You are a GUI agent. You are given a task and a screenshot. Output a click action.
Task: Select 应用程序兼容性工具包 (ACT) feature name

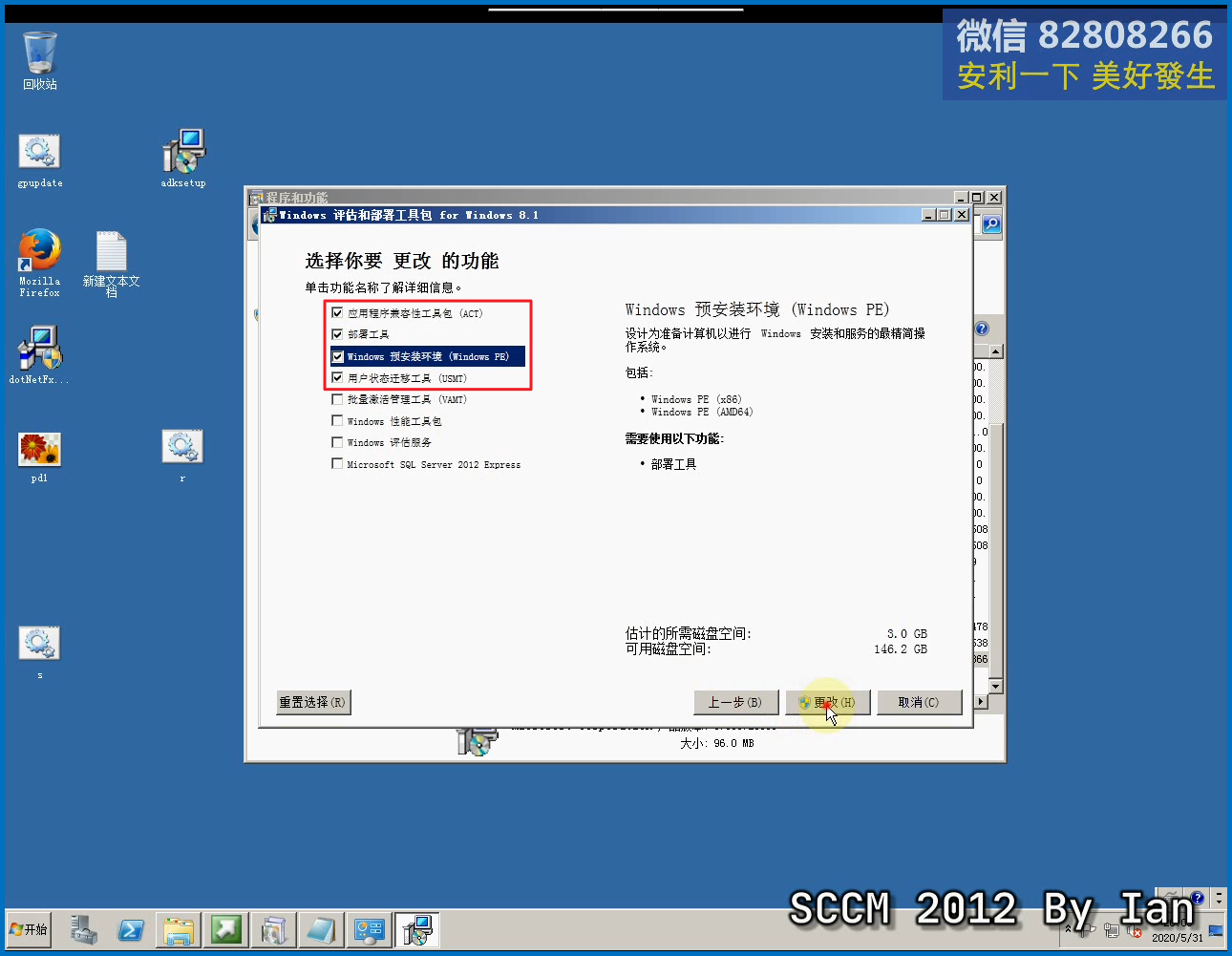tap(415, 313)
